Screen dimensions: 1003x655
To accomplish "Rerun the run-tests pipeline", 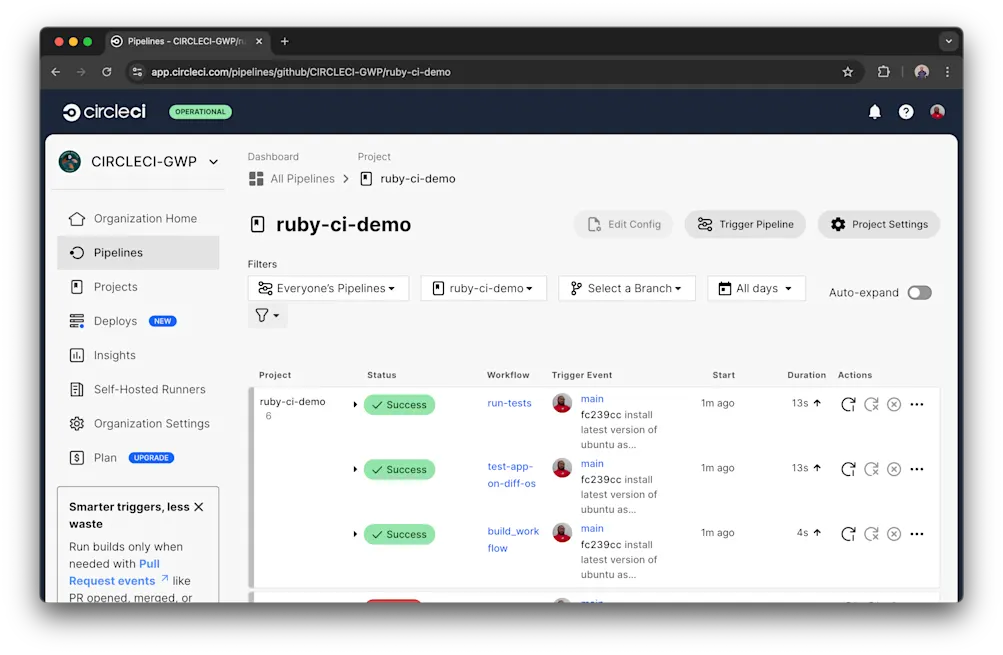I will 848,404.
